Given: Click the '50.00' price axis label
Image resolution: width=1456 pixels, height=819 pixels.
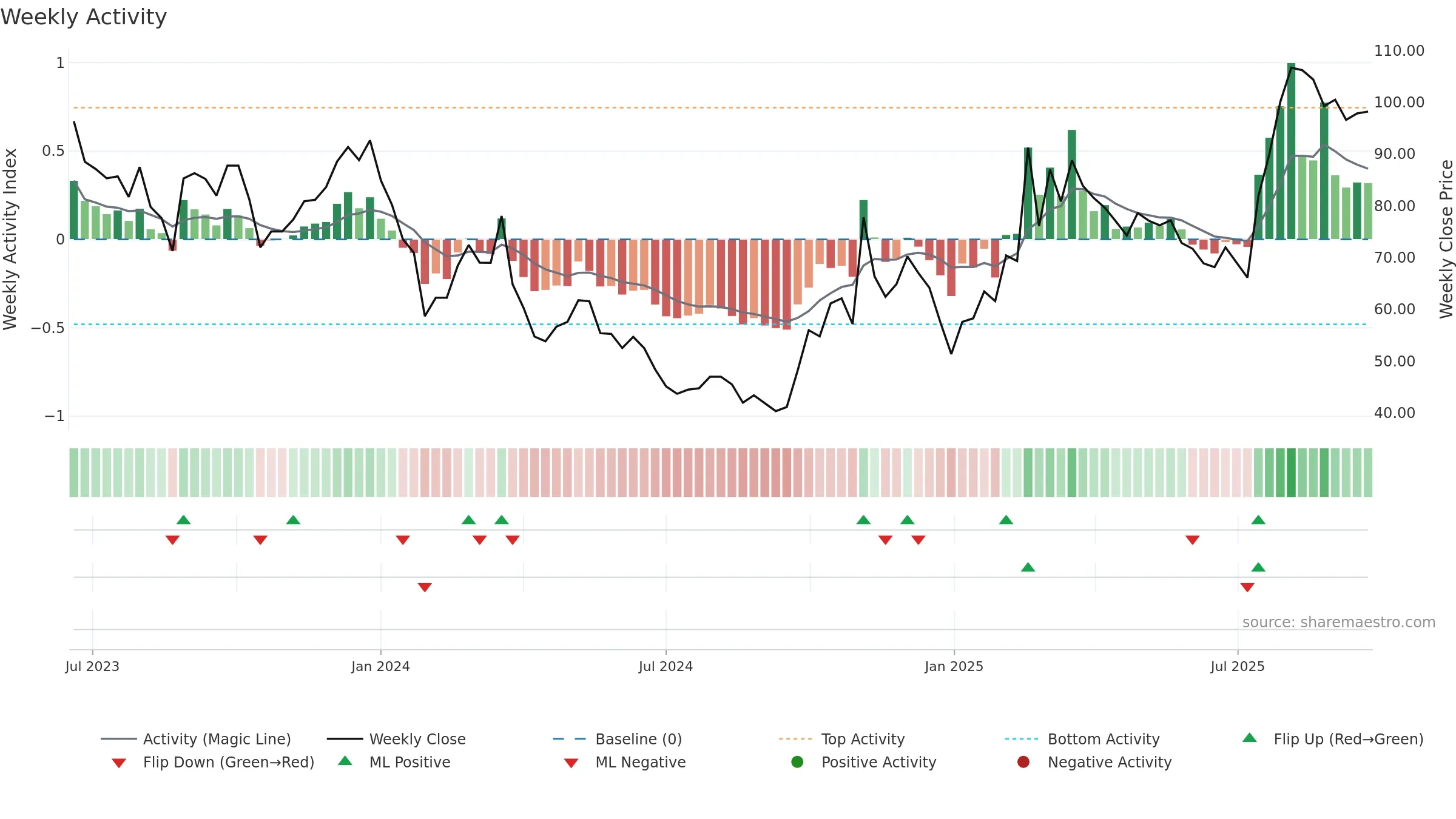Looking at the screenshot, I should pos(1395,361).
